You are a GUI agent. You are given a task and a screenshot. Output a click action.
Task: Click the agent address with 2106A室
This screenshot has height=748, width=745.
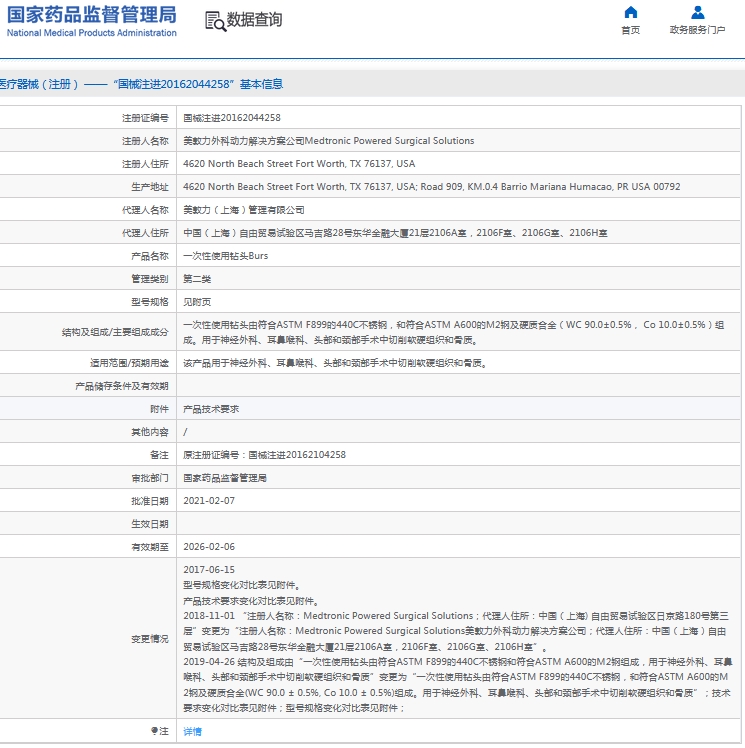click(x=395, y=233)
